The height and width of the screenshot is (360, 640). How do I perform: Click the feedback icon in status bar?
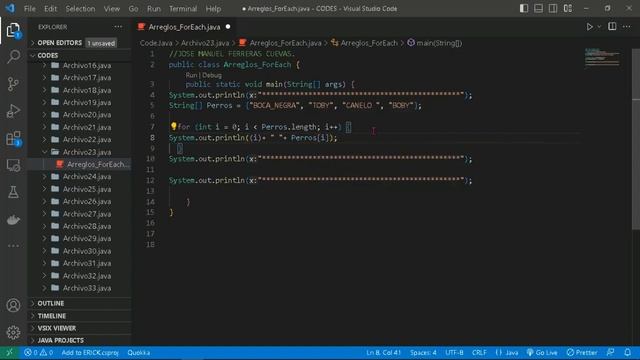[611, 352]
